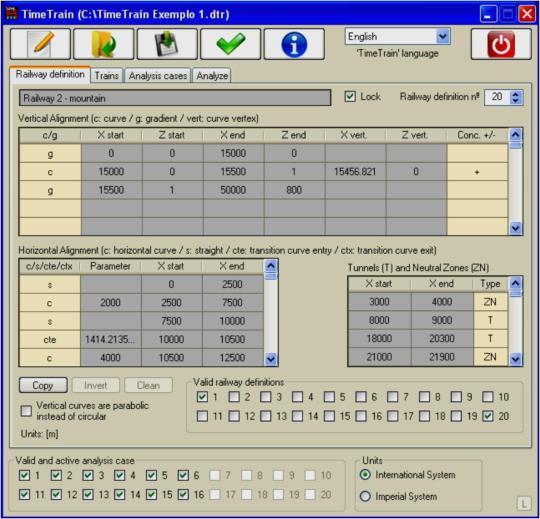
Task: Click the Type column header in Tunnels table
Action: coord(490,284)
